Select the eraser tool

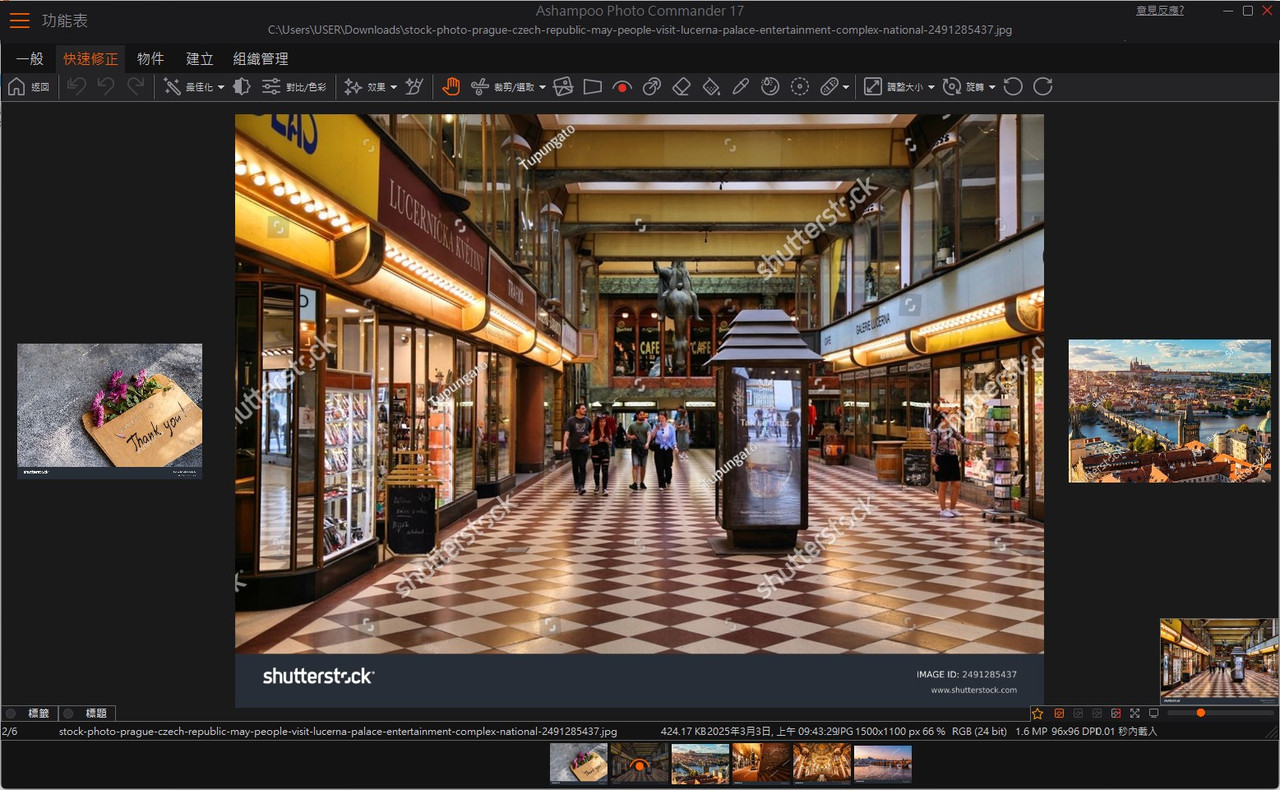click(681, 87)
